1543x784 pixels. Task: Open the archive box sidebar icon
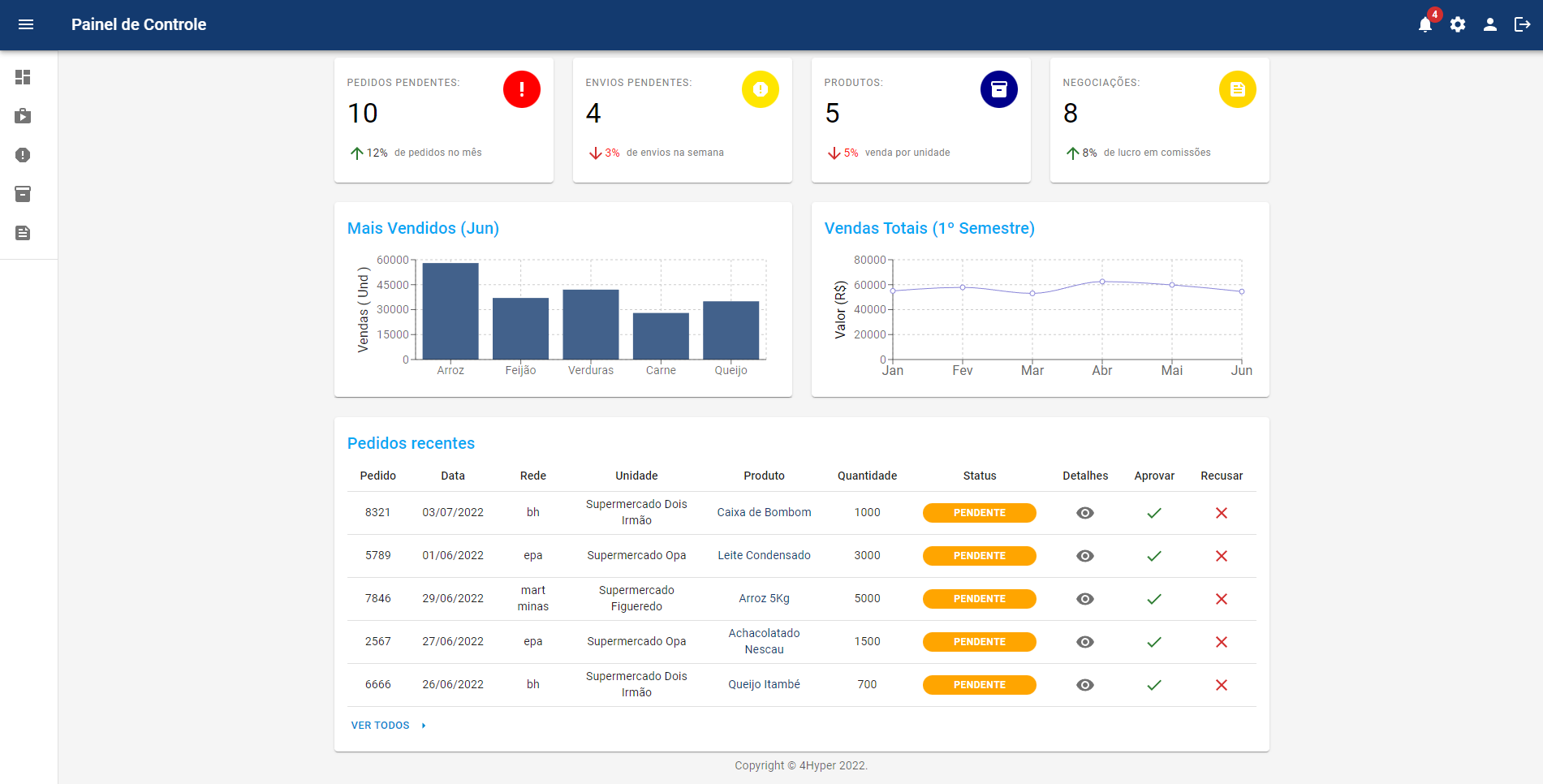point(23,194)
